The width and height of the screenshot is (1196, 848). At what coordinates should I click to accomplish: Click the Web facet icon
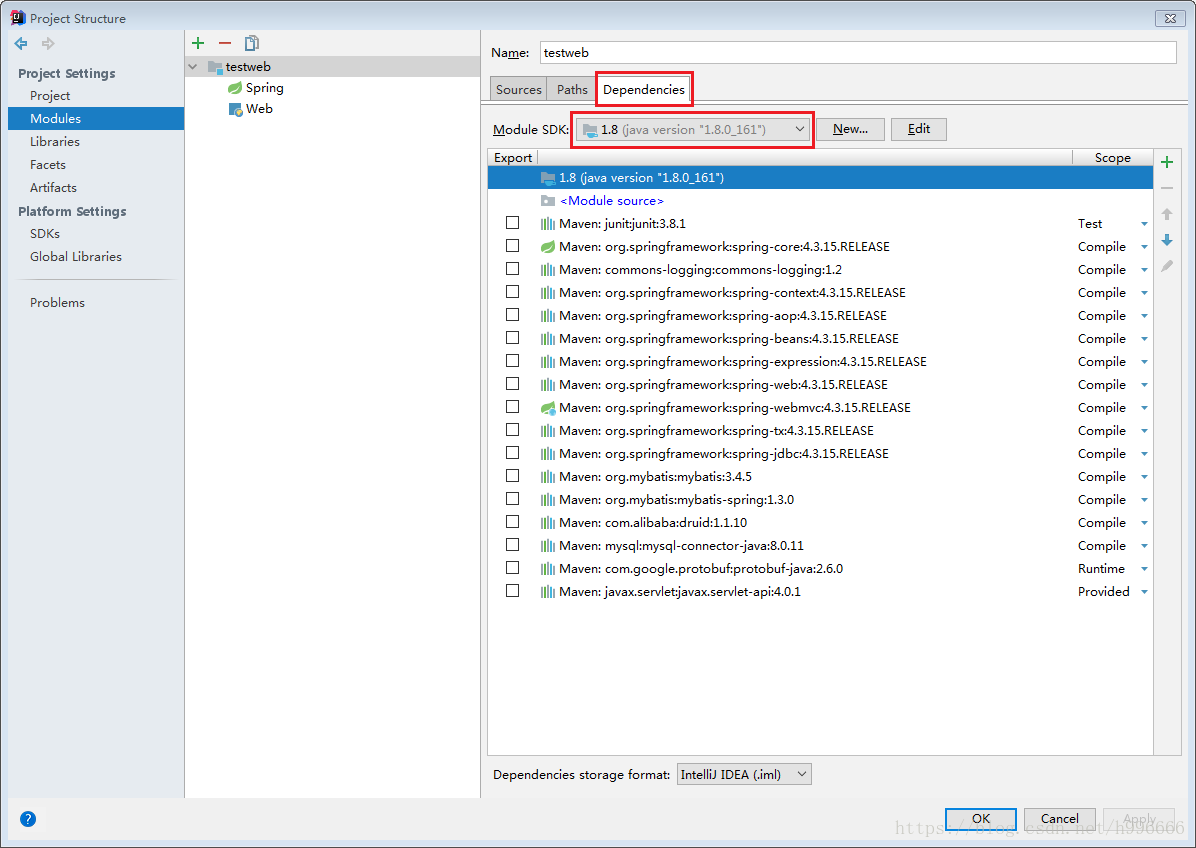236,109
